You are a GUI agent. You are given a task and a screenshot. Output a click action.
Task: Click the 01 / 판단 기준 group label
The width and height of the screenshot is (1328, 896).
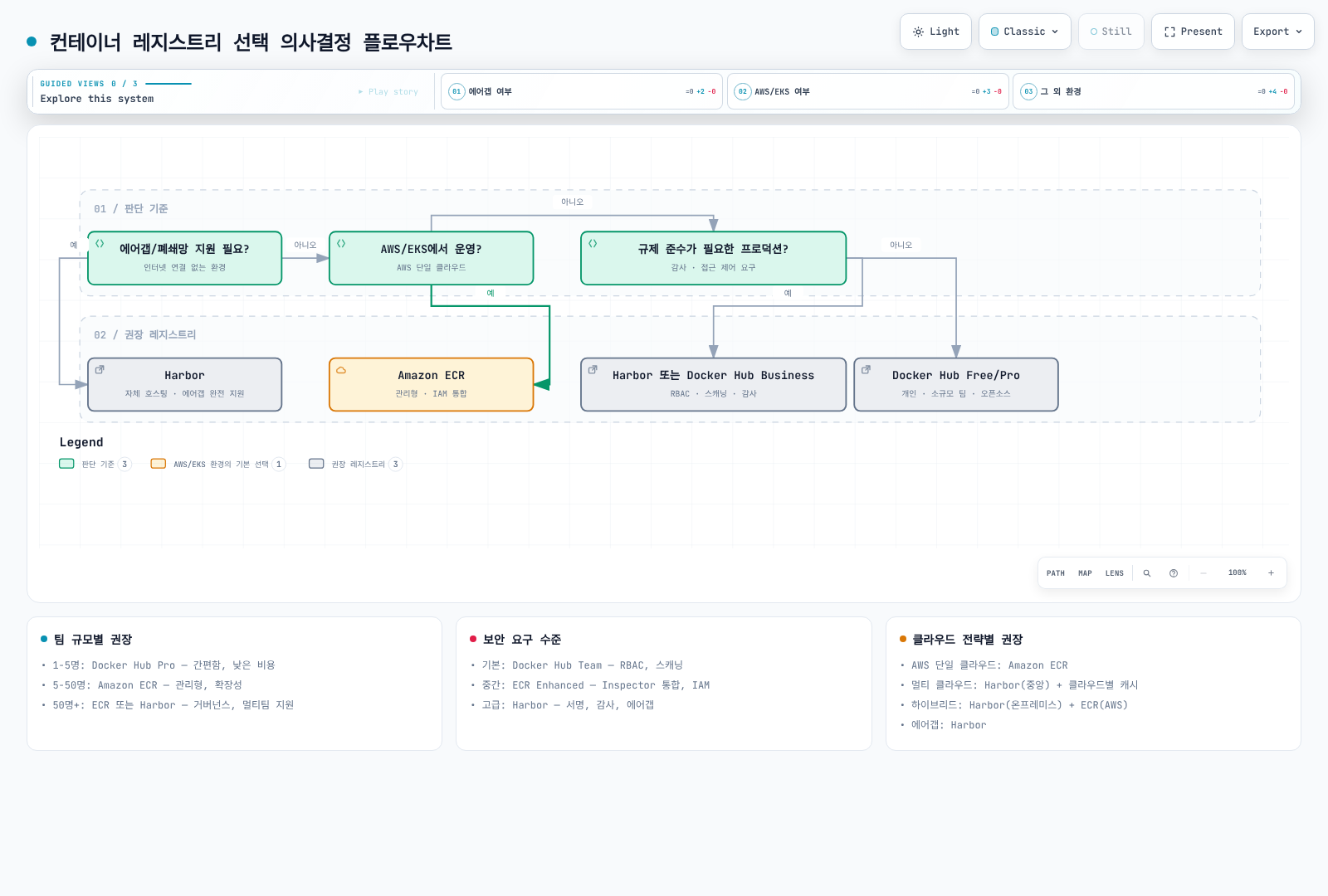pos(130,209)
